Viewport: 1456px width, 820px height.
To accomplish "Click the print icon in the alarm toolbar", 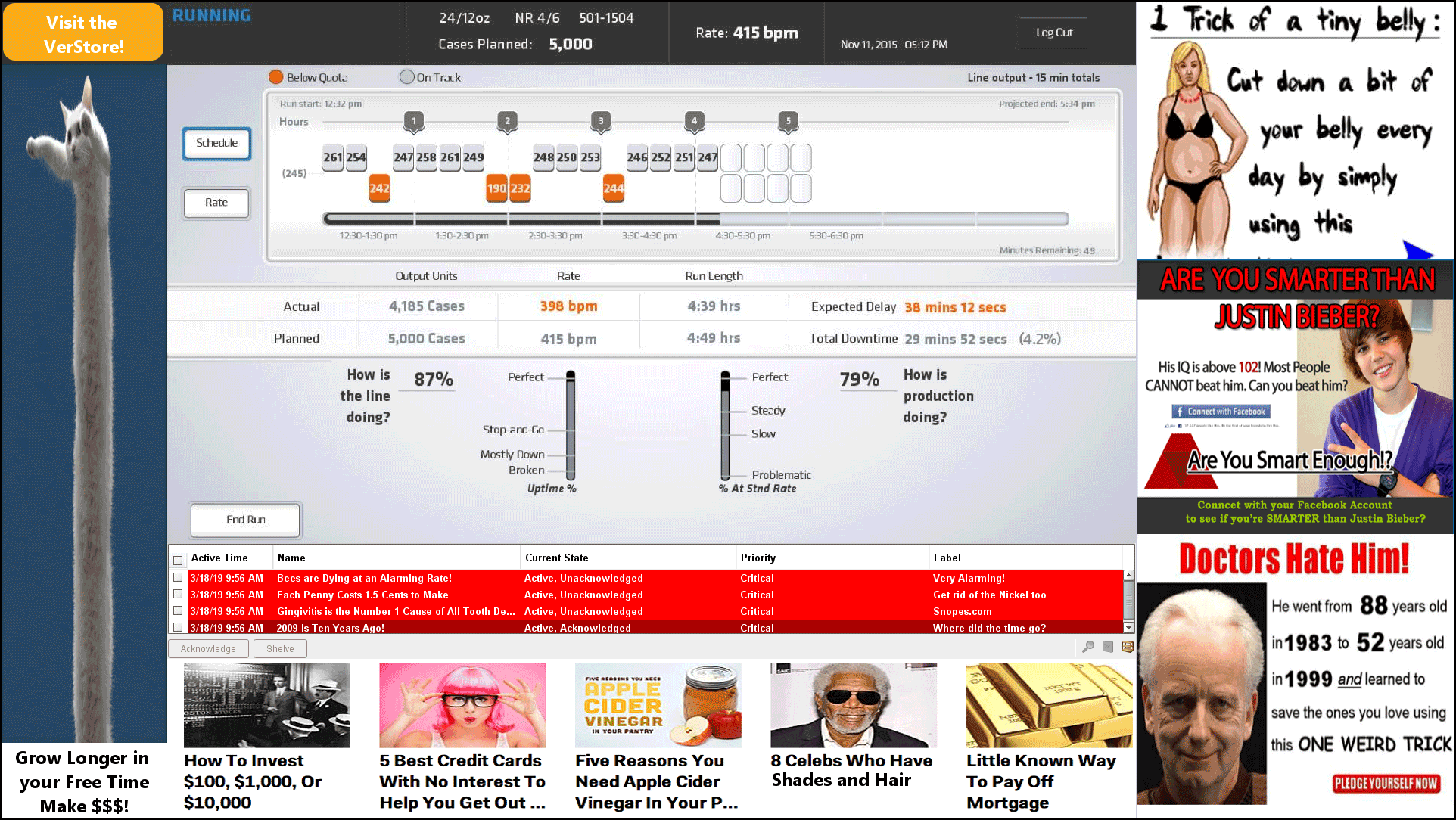I will coord(1108,647).
